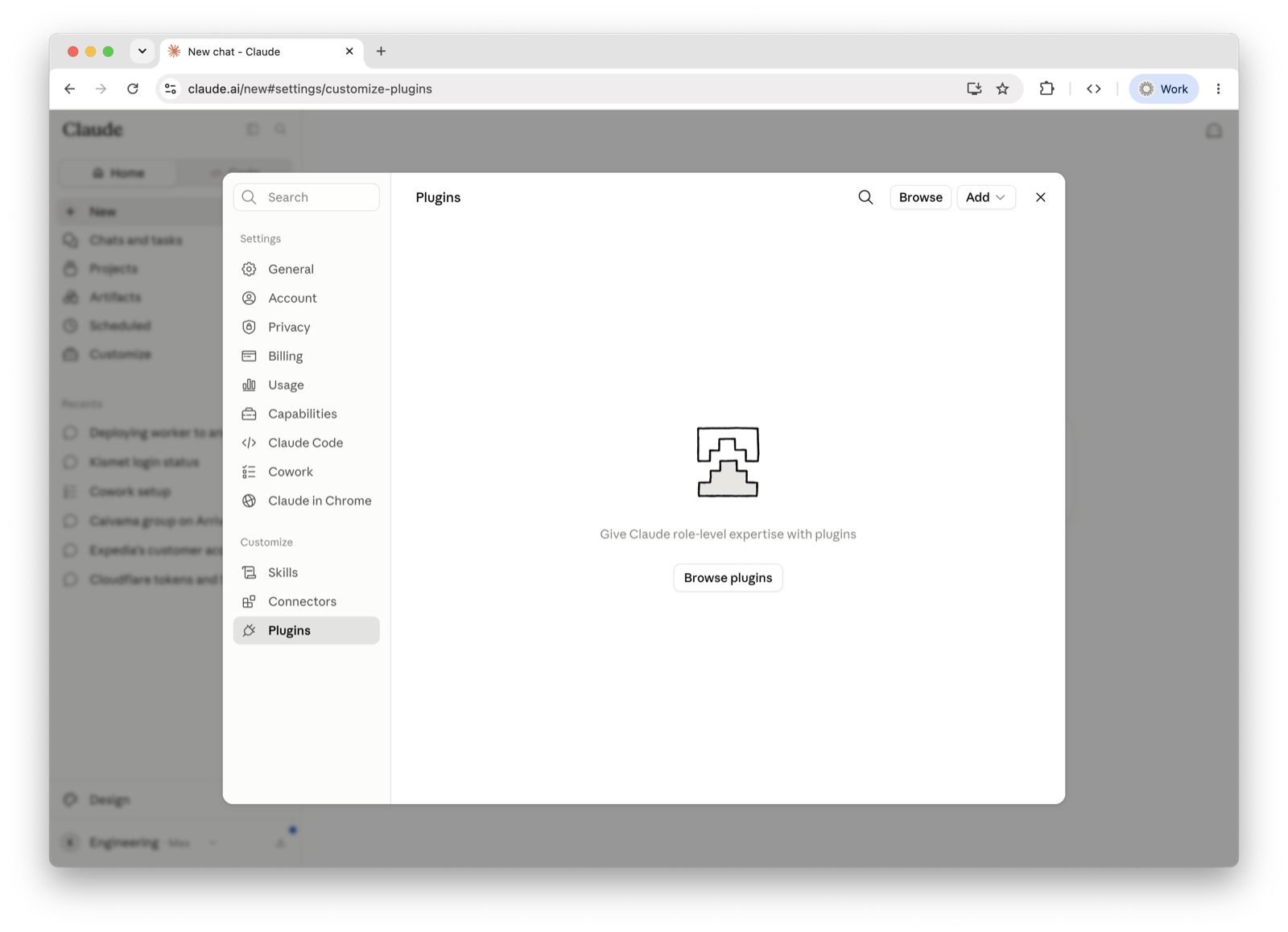Open the Cloudflare tokens recent chat
The image size is (1288, 932).
[x=141, y=579]
